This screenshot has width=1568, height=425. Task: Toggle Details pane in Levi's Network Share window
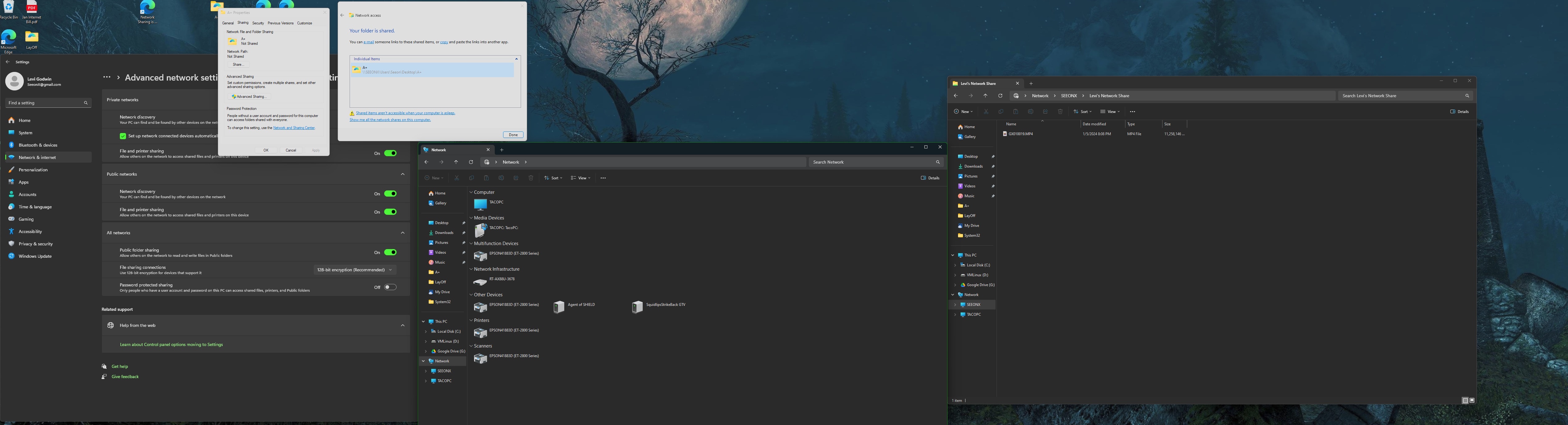tap(1459, 112)
